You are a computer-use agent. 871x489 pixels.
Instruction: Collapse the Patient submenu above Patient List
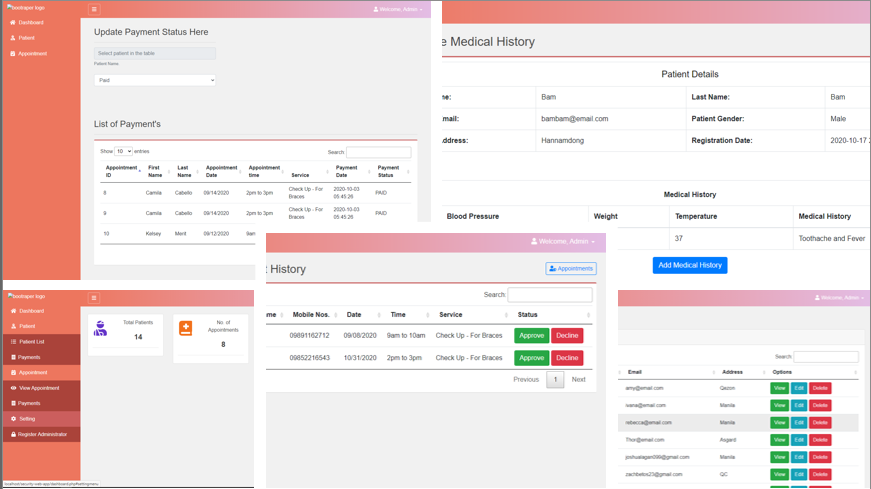(42, 326)
